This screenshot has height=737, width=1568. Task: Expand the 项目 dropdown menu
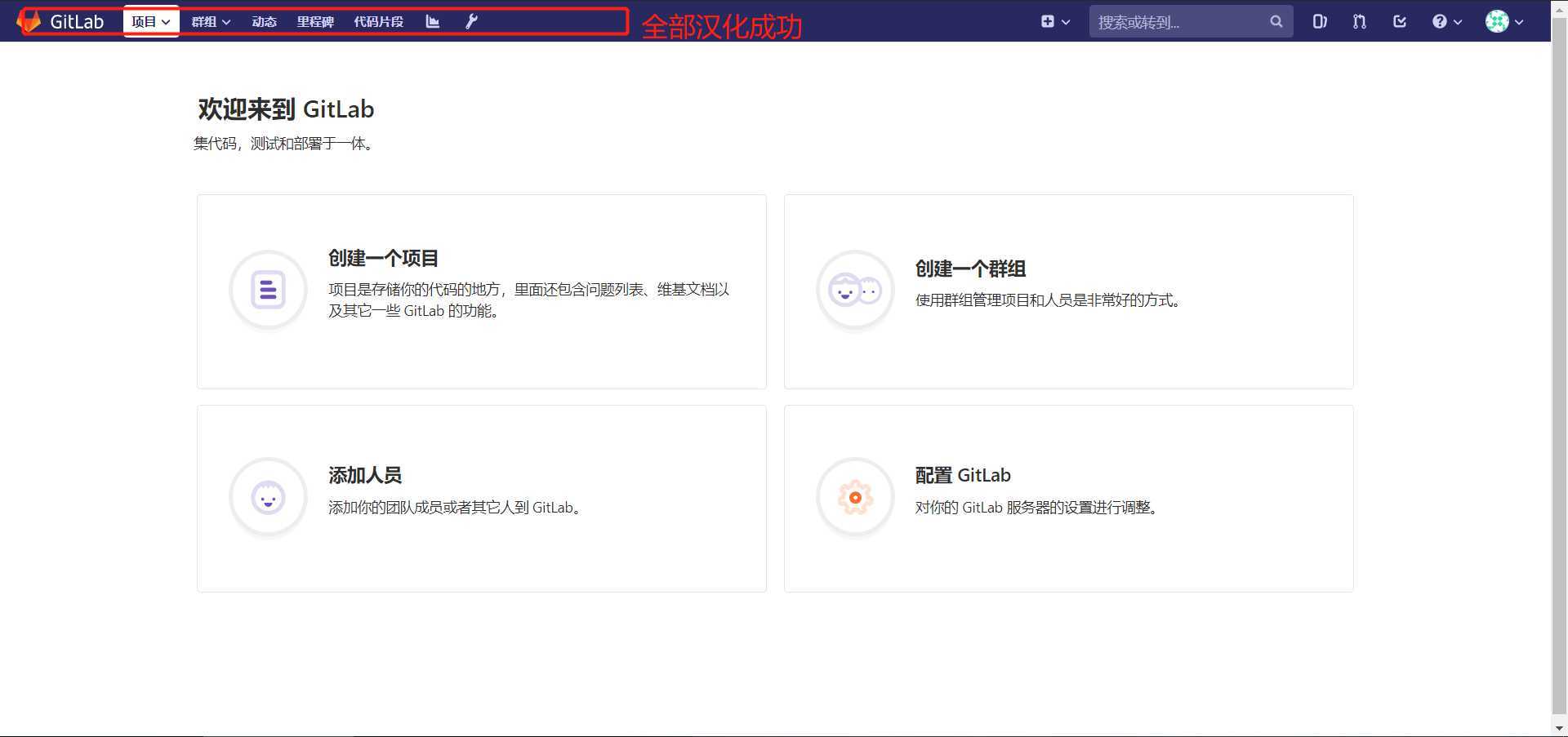point(151,22)
